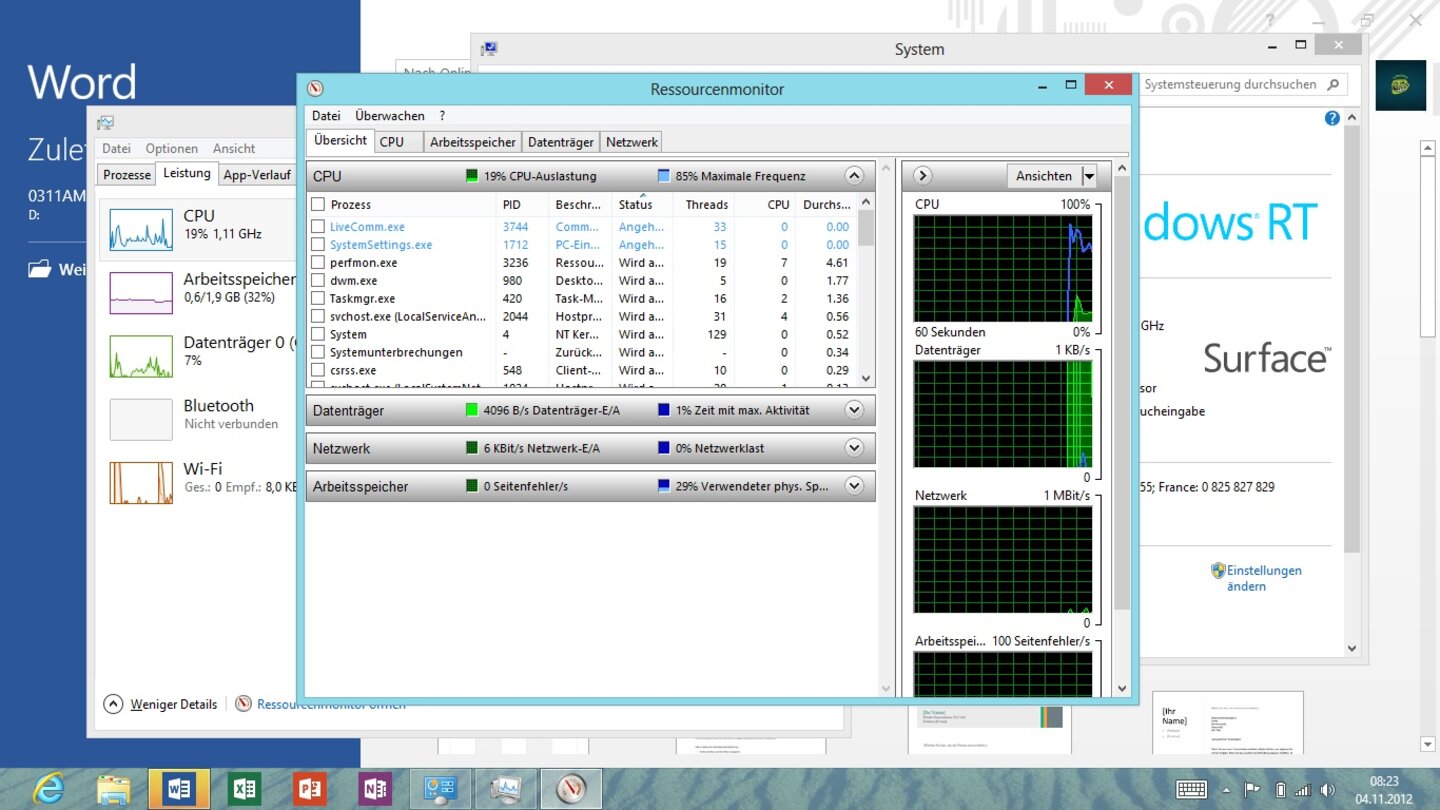The height and width of the screenshot is (810, 1440).
Task: Check the svchost.exe (LocalServiceAn...) box
Action: [x=318, y=317]
